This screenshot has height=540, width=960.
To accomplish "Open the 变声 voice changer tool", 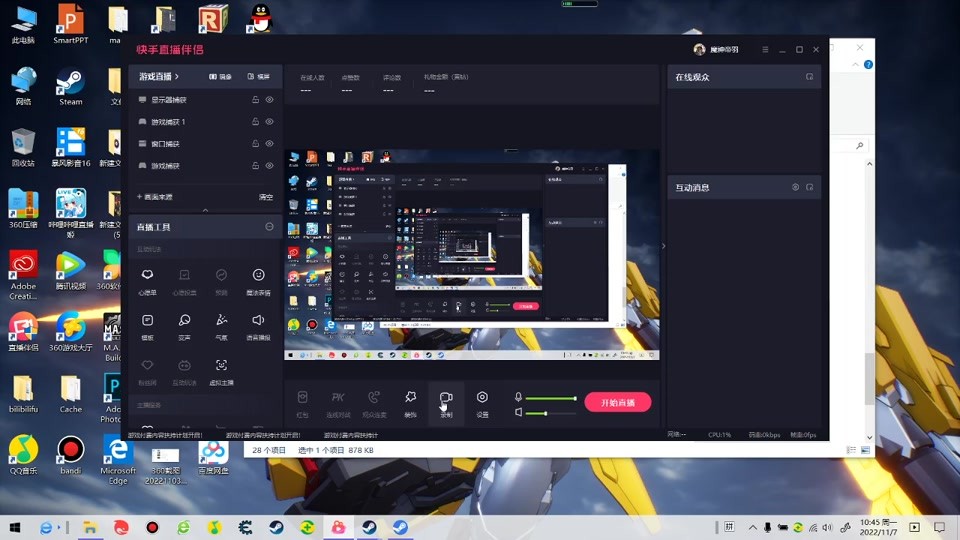I will [184, 326].
